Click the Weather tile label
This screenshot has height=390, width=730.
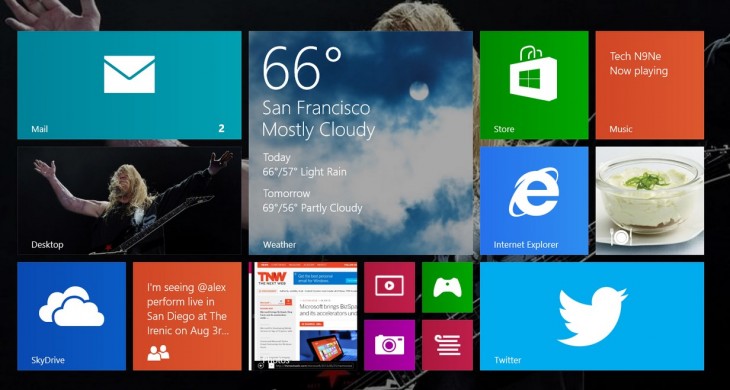click(x=279, y=244)
